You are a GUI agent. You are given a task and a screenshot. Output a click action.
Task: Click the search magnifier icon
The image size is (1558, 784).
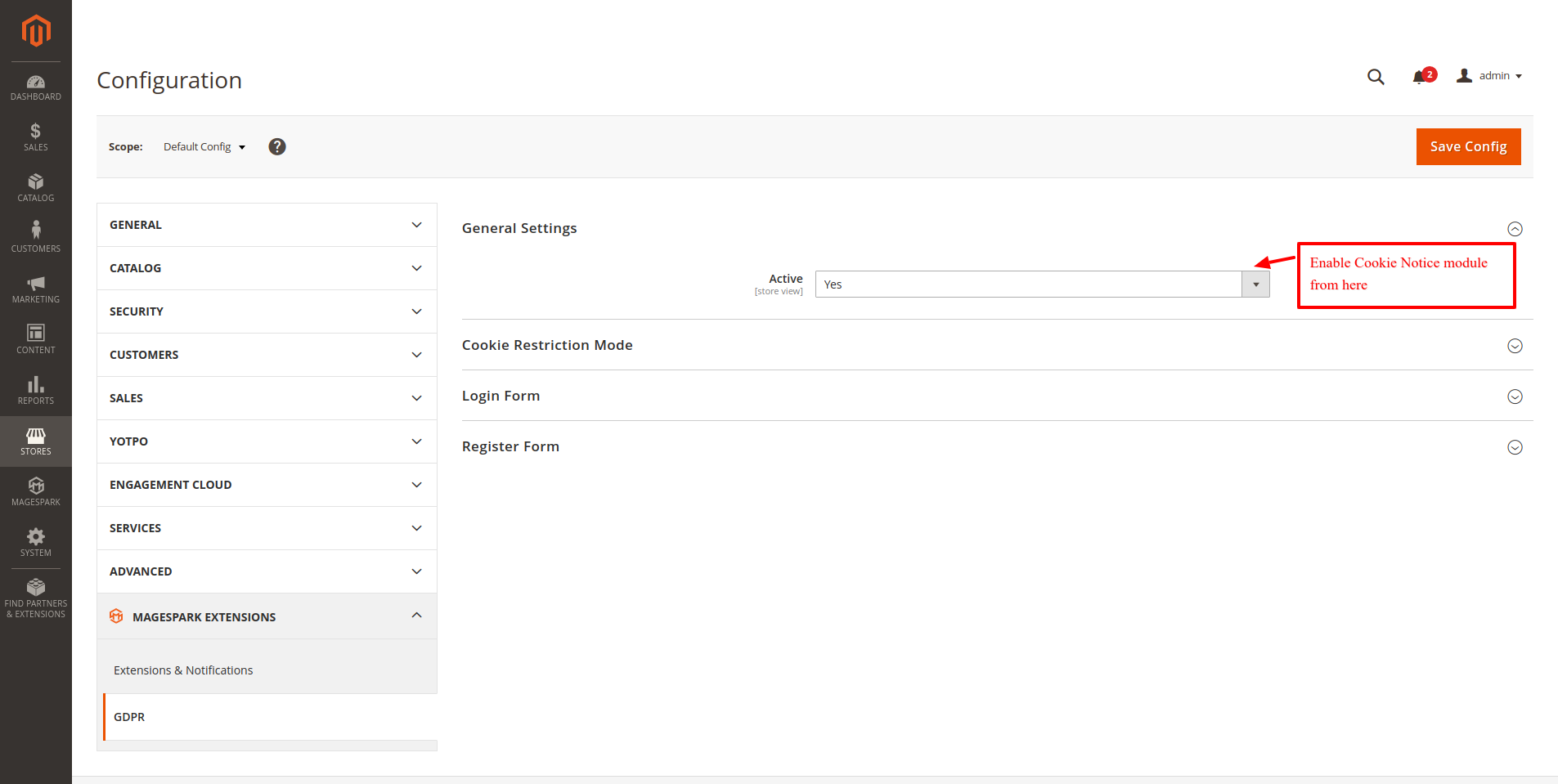1376,77
